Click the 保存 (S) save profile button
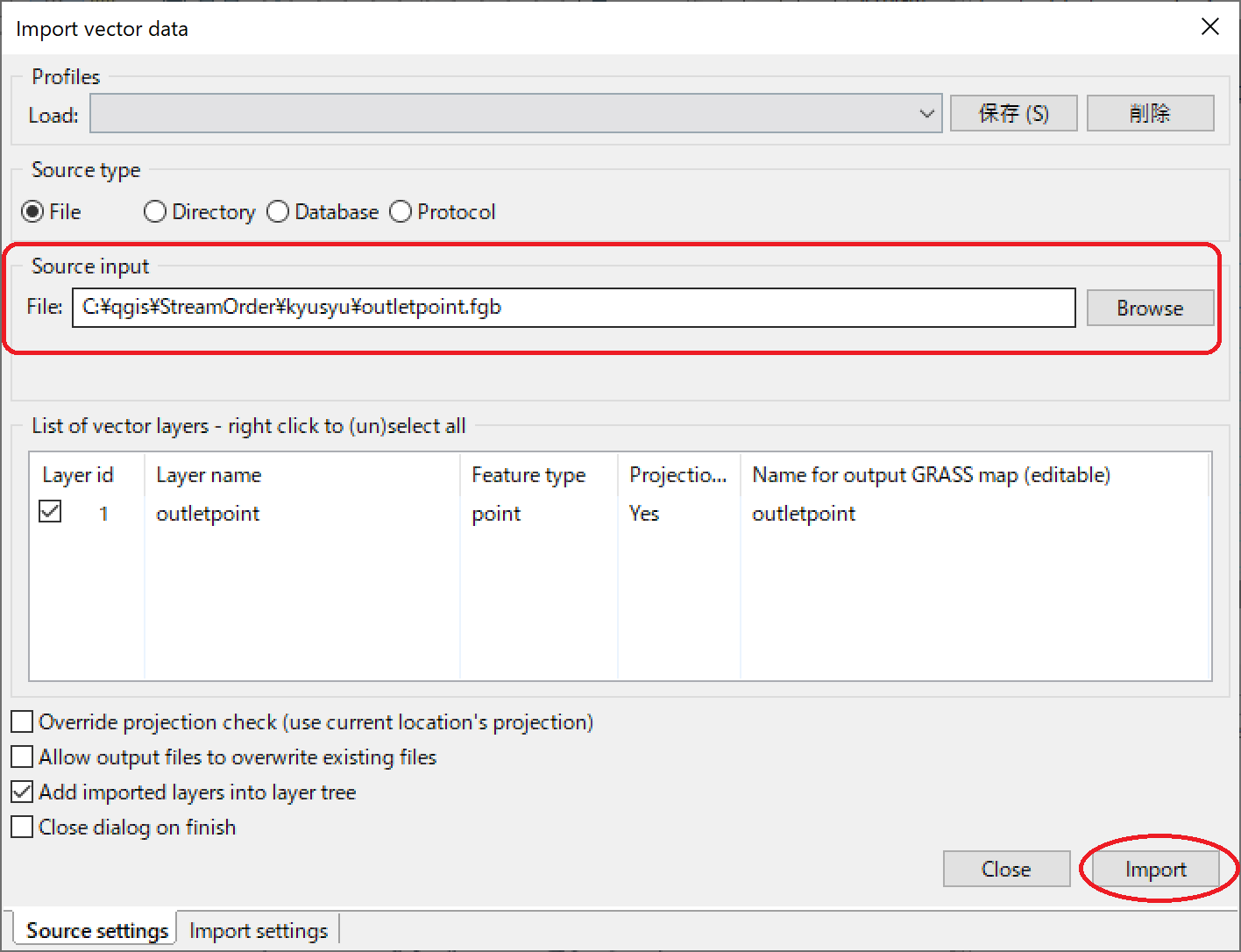Screen dimensions: 1241x952 pyautogui.click(x=1013, y=113)
